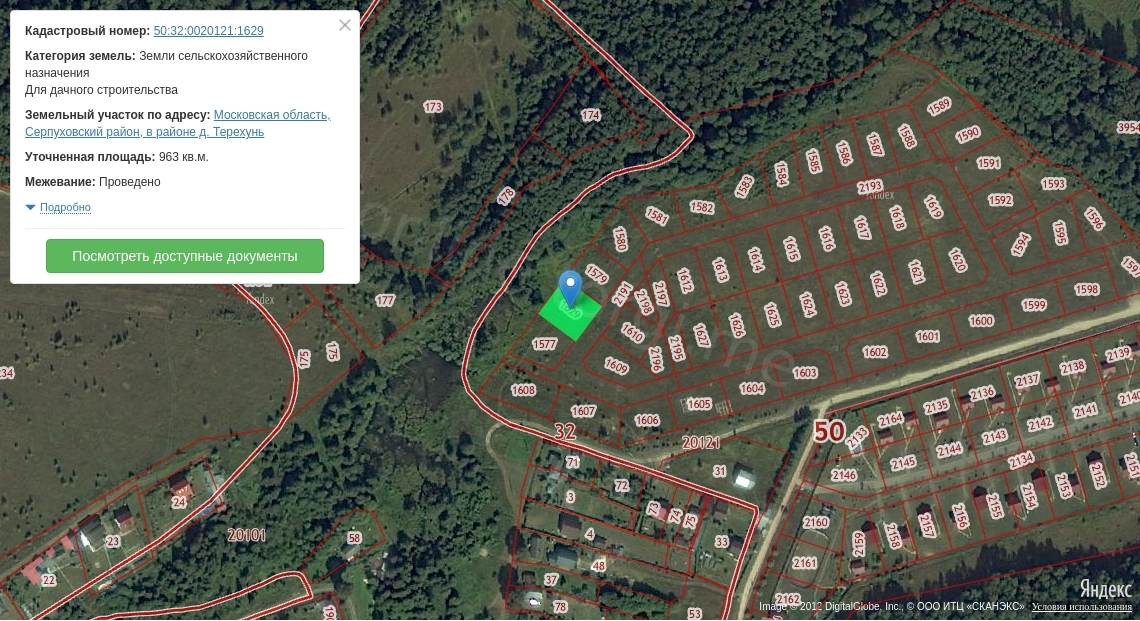Viewport: 1140px width, 621px height.
Task: Open Условия использования terms link
Action: point(1082,607)
